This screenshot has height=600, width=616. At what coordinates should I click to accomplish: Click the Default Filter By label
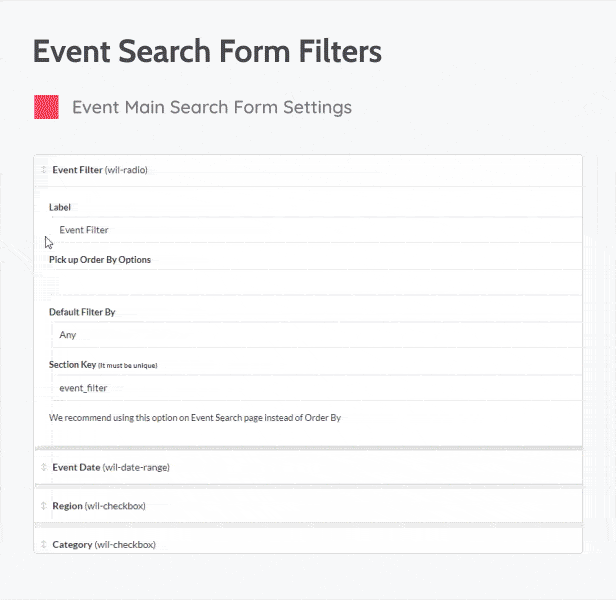click(82, 312)
